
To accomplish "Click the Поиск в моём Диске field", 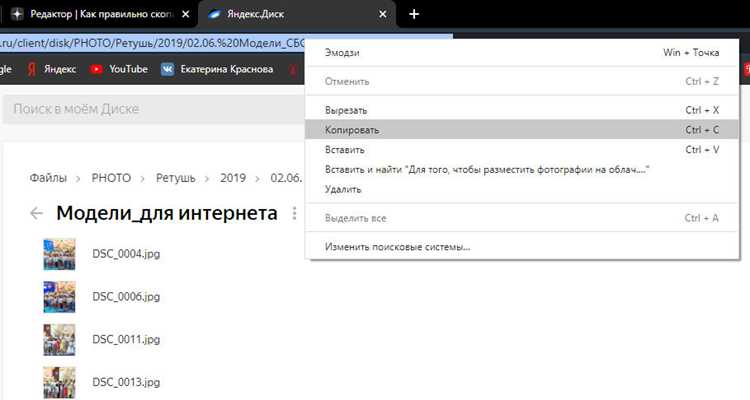I will 154,109.
